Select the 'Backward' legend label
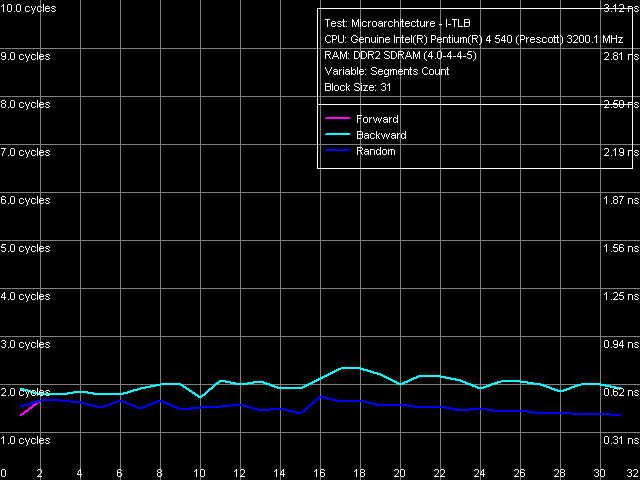The height and width of the screenshot is (480, 640). [x=381, y=135]
